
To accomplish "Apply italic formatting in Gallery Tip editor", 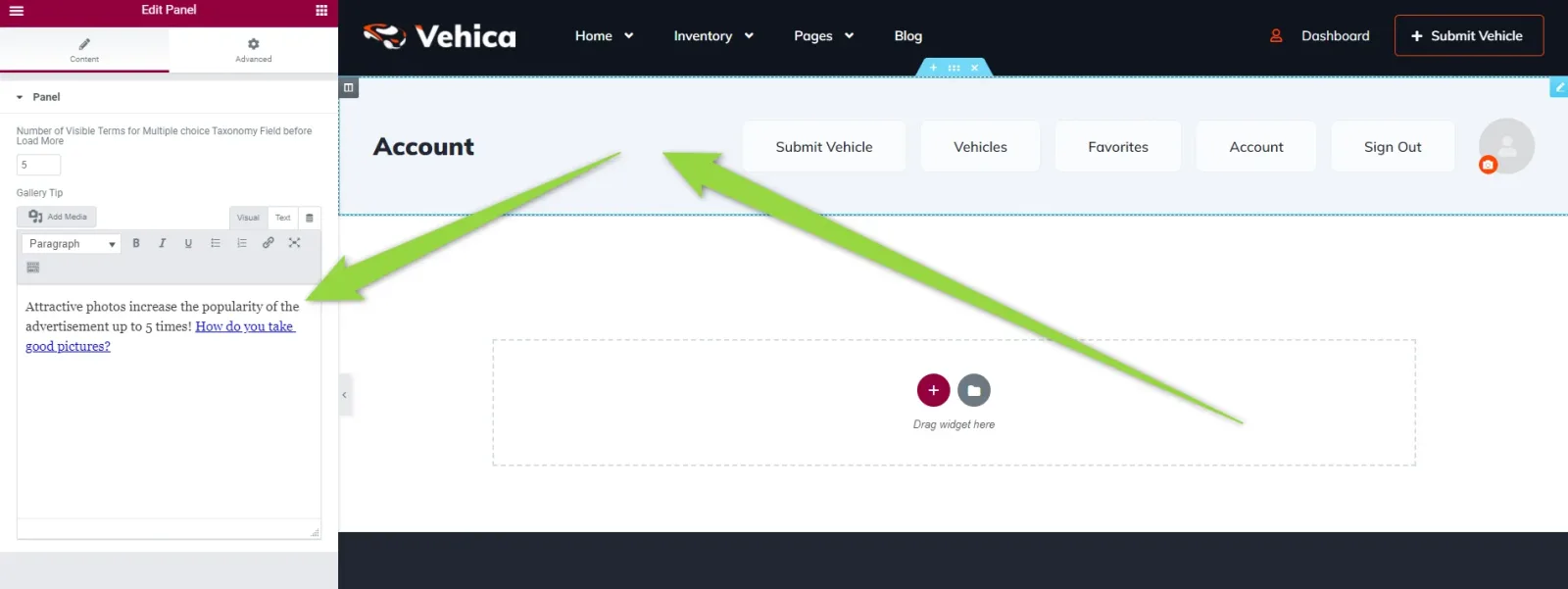I will (x=163, y=243).
